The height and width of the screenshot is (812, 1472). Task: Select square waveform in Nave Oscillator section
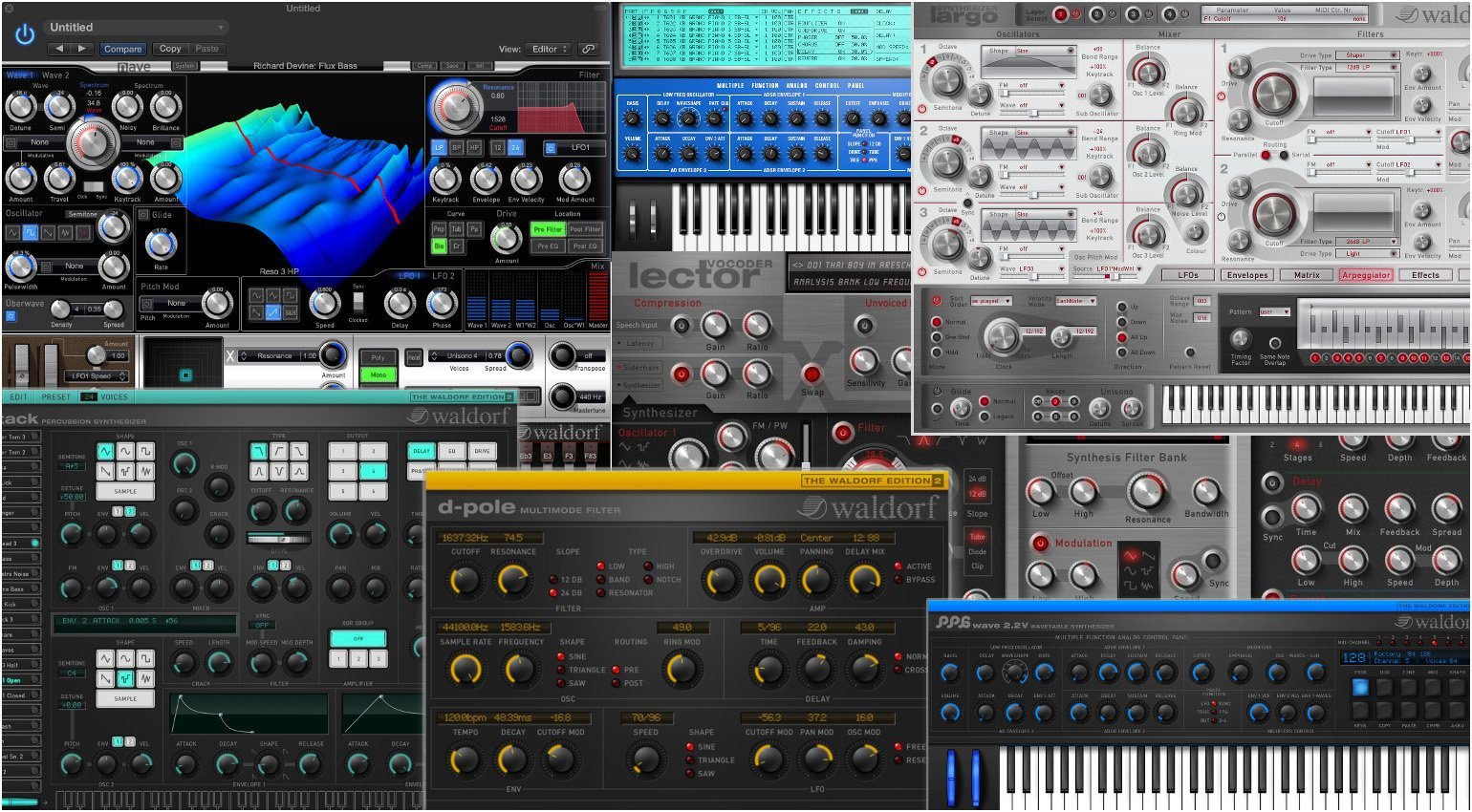click(31, 232)
